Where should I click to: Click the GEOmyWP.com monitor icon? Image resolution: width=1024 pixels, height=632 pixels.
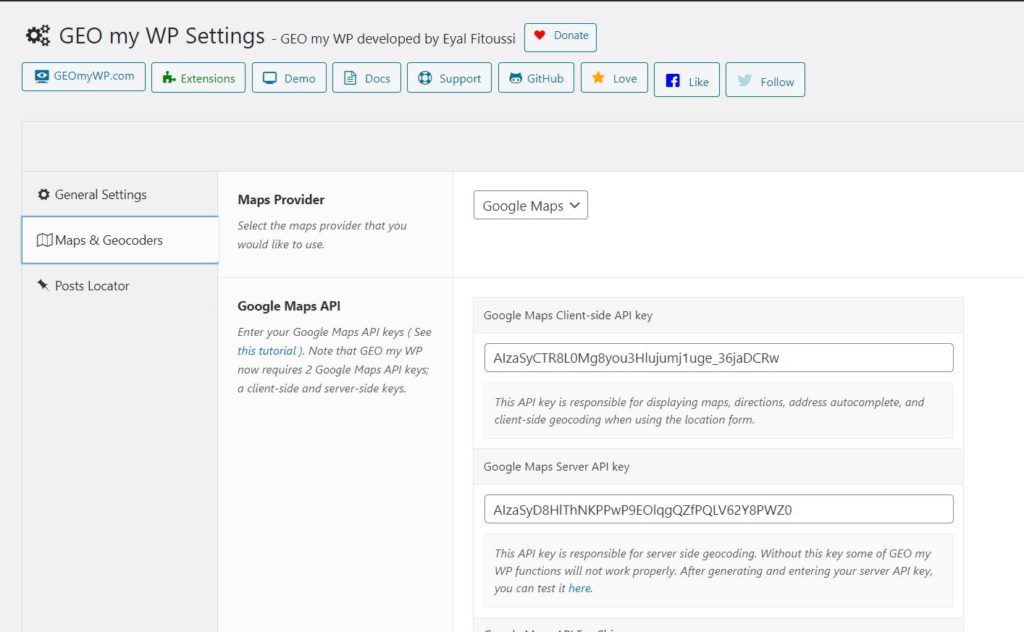tap(42, 76)
